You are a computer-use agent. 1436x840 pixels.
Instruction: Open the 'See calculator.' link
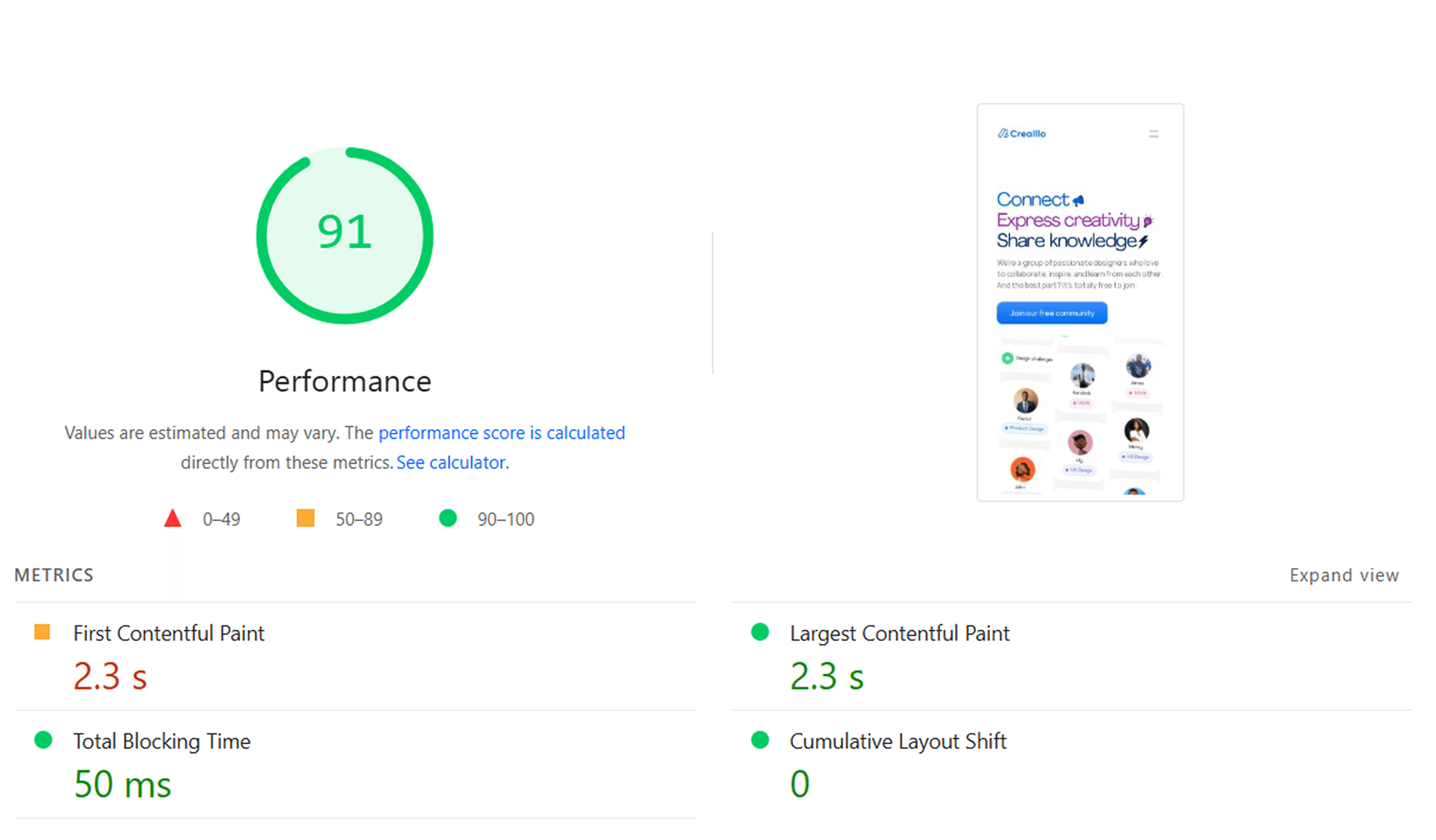tap(452, 462)
